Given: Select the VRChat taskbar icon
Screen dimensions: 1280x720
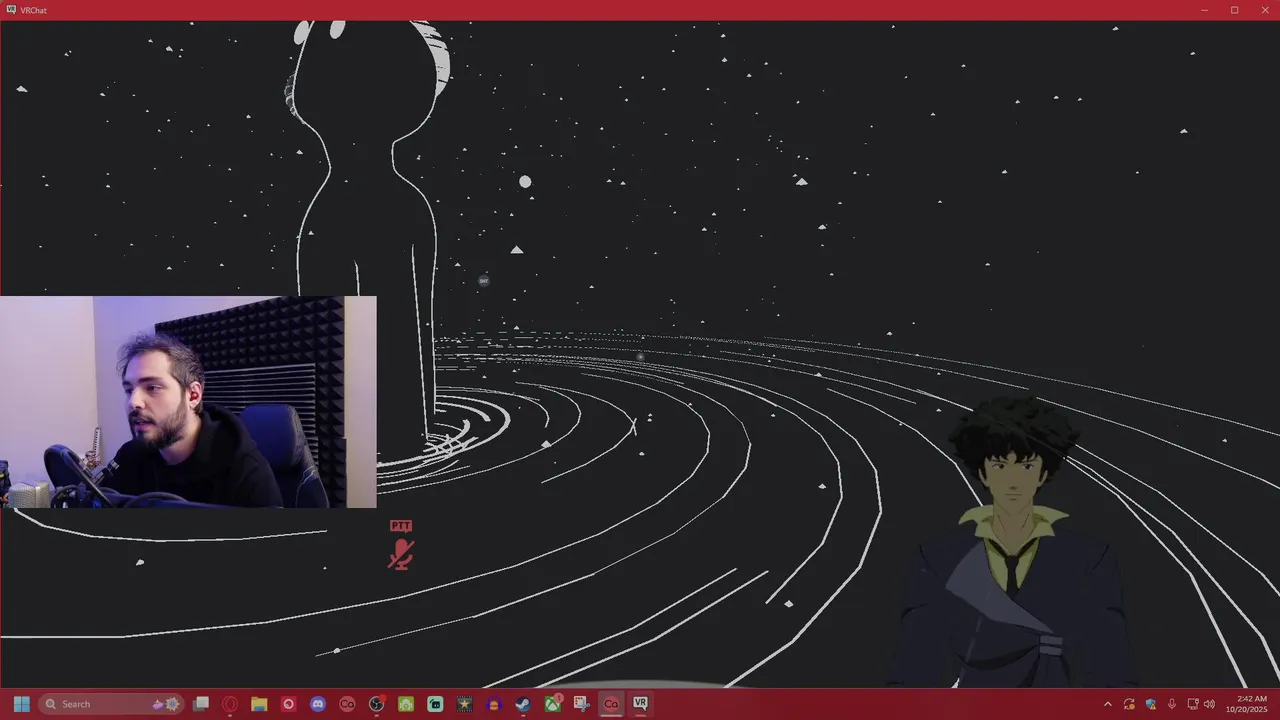Looking at the screenshot, I should click(x=640, y=704).
